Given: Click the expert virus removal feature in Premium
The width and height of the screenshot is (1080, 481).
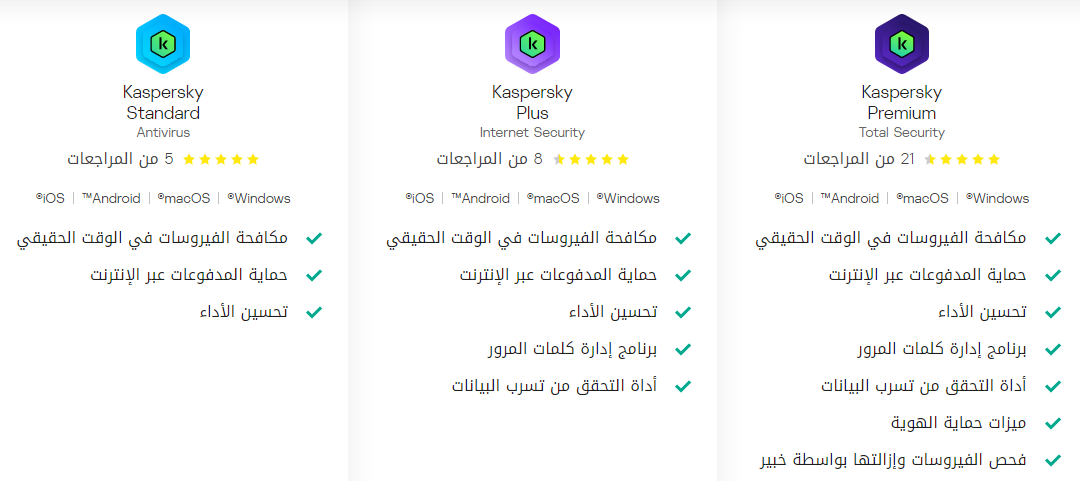Looking at the screenshot, I should pos(892,460).
